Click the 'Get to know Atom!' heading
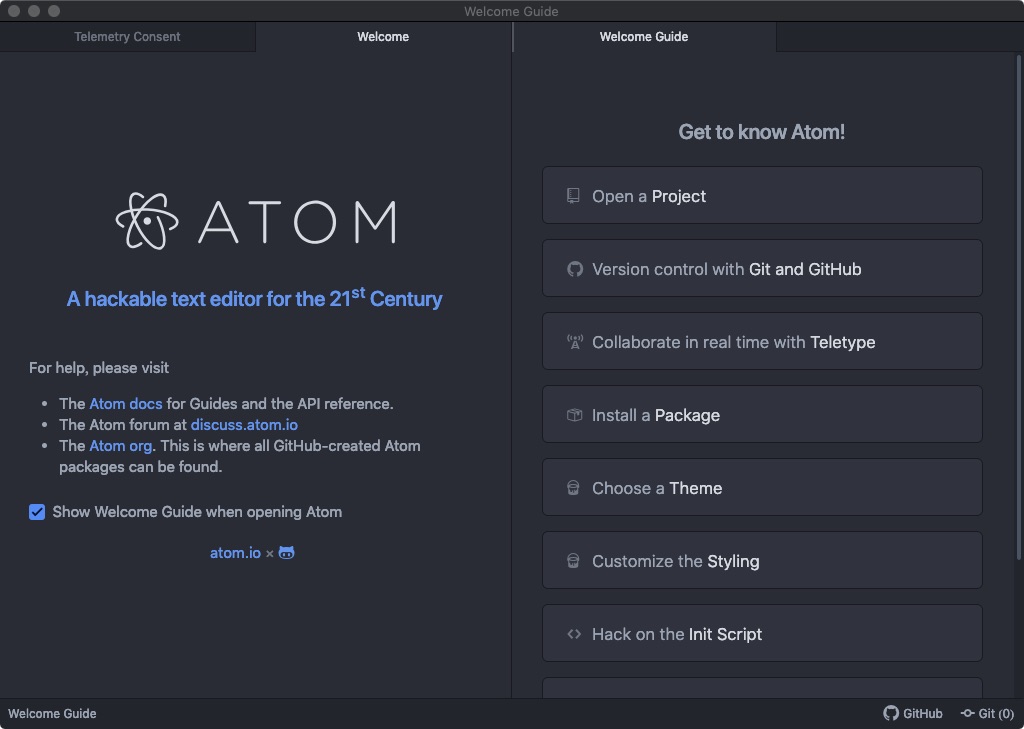This screenshot has height=729, width=1024. [x=761, y=132]
